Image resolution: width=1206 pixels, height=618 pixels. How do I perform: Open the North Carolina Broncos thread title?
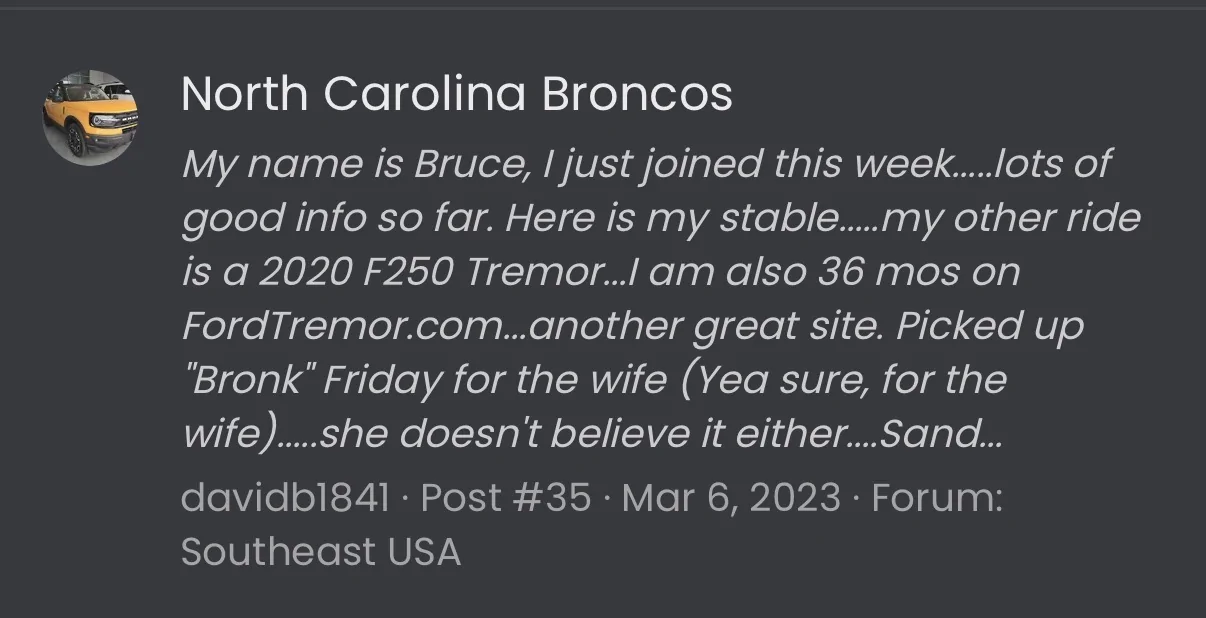coord(457,95)
